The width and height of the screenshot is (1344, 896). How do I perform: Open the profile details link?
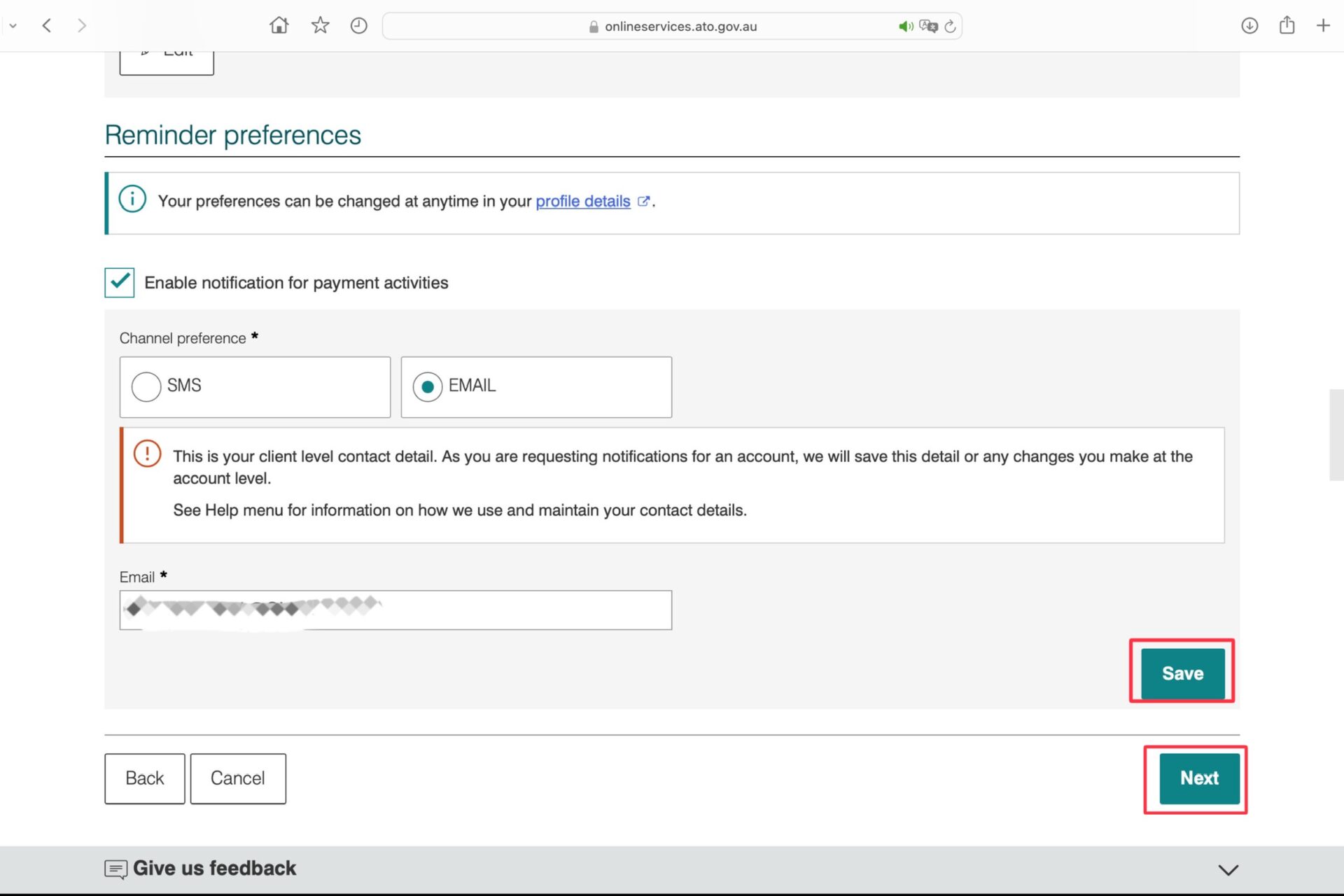pos(582,202)
